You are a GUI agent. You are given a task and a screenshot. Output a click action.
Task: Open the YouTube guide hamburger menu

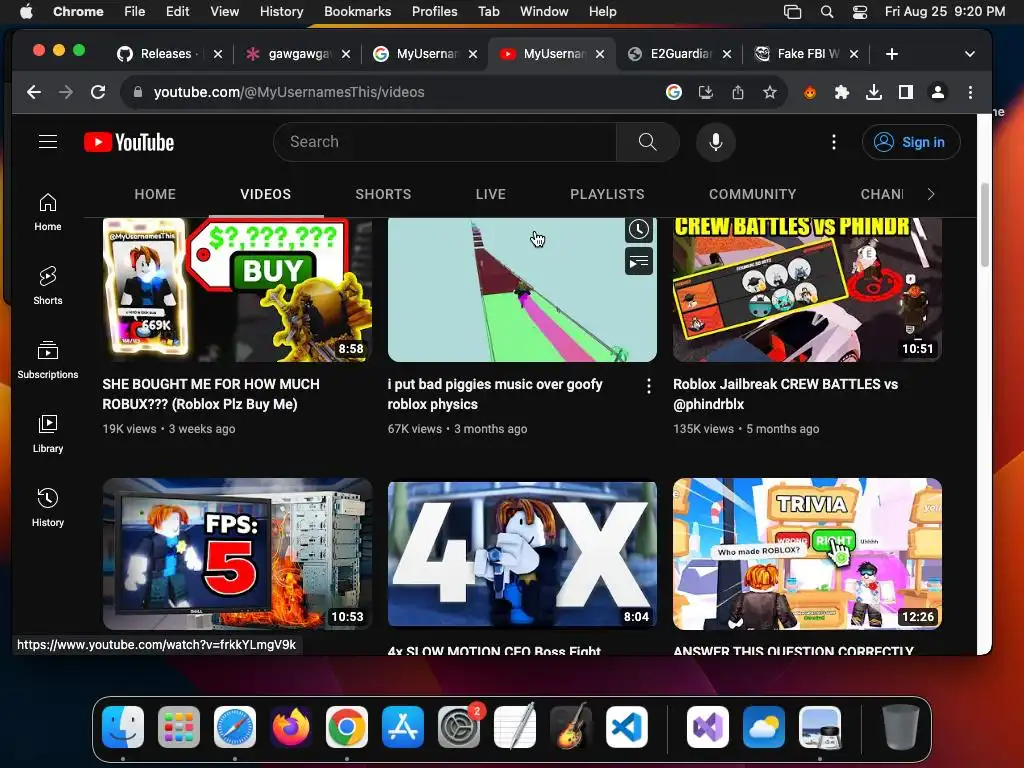(48, 142)
